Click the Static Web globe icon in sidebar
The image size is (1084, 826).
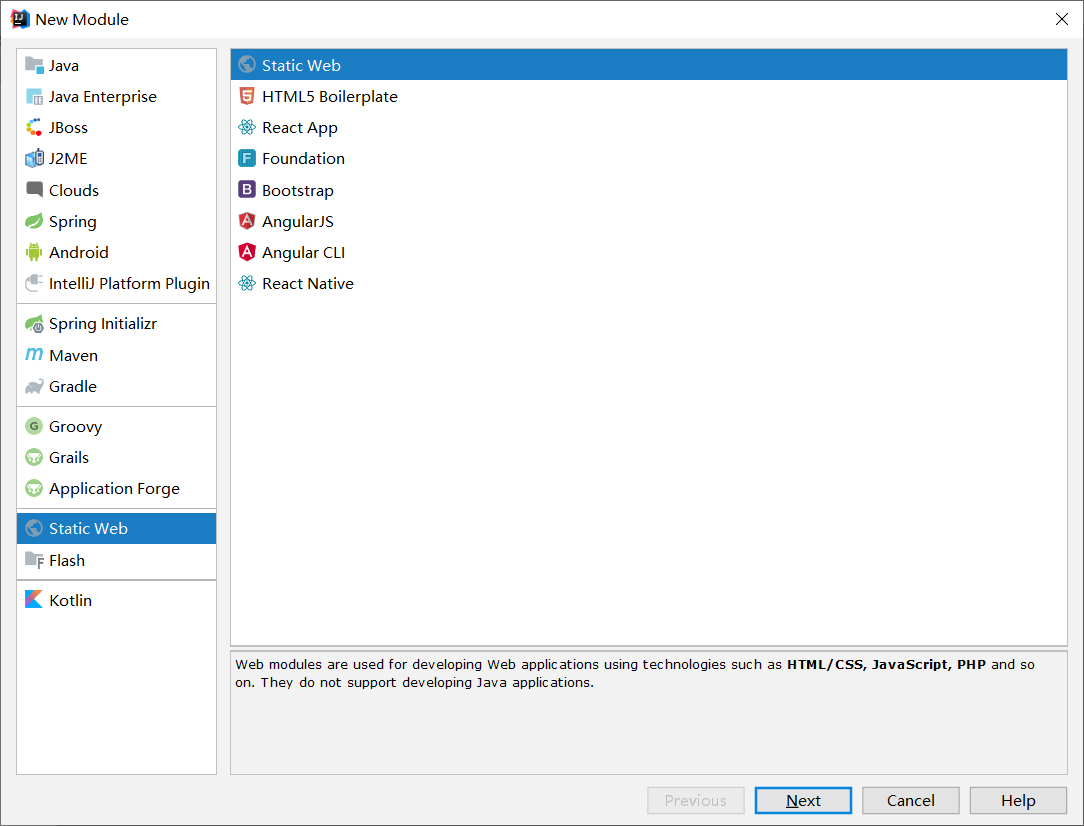[x=34, y=528]
